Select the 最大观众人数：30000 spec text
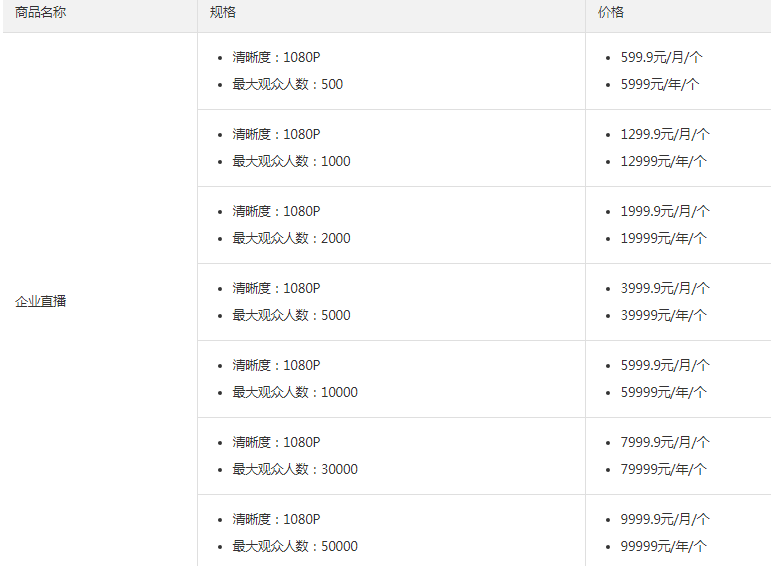The height and width of the screenshot is (566, 771). pyautogui.click(x=295, y=469)
